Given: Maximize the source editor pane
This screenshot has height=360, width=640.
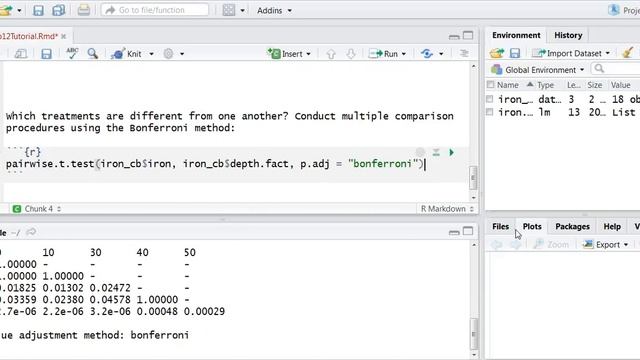Looking at the screenshot, I should coord(468,36).
